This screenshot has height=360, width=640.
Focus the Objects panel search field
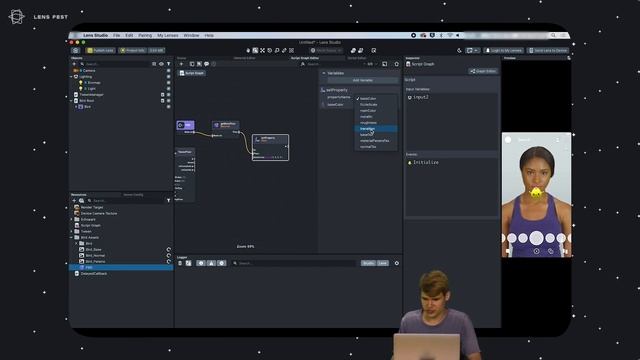(x=115, y=64)
